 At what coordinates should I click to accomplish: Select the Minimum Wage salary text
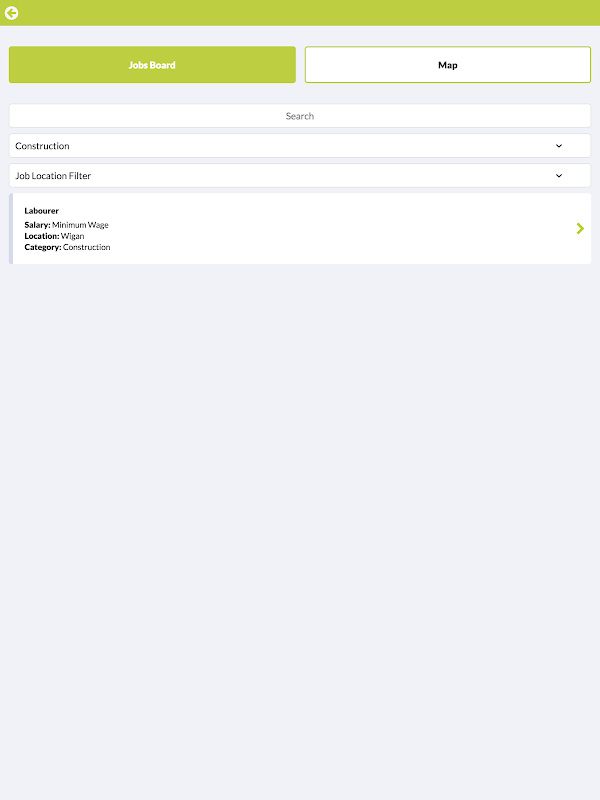(x=81, y=225)
